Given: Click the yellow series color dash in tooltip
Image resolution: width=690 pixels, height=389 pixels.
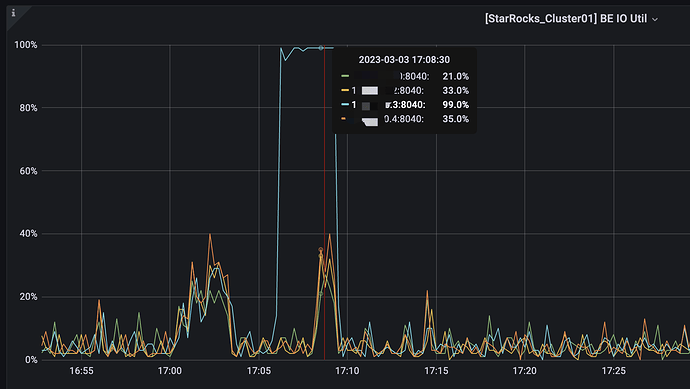Looking at the screenshot, I should [x=345, y=90].
